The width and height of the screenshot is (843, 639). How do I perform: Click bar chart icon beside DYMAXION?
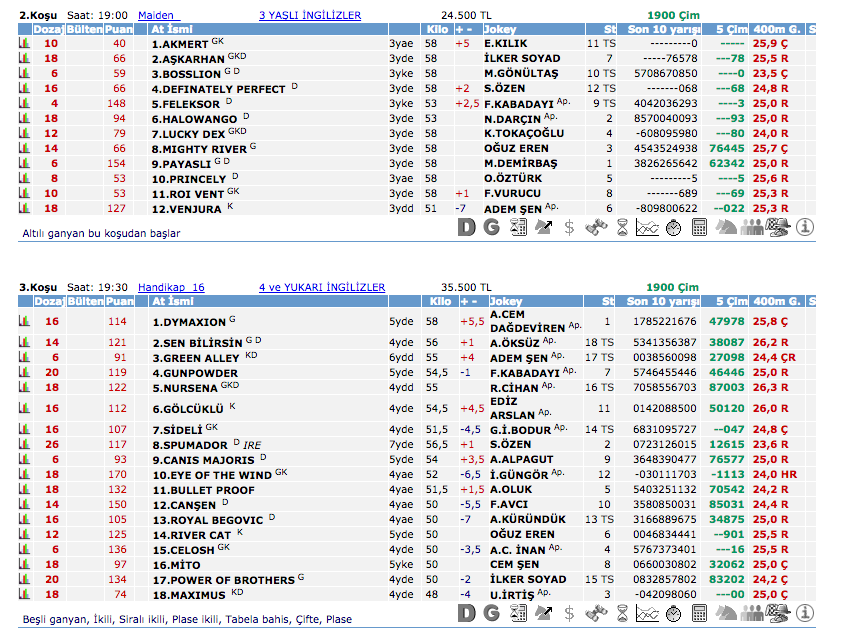(24, 322)
